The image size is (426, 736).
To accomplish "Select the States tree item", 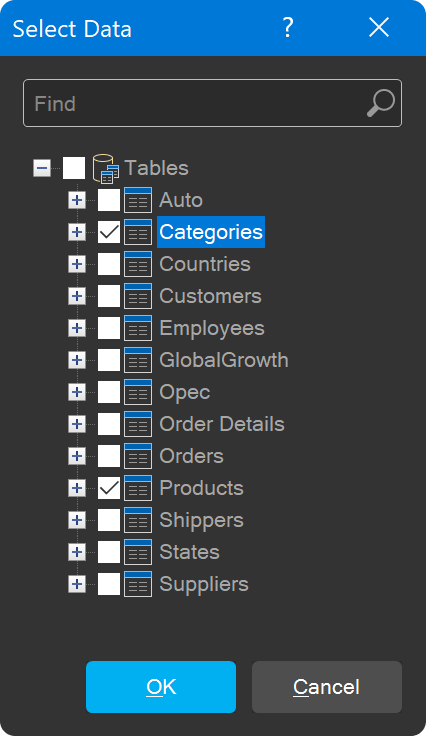I will (x=190, y=552).
